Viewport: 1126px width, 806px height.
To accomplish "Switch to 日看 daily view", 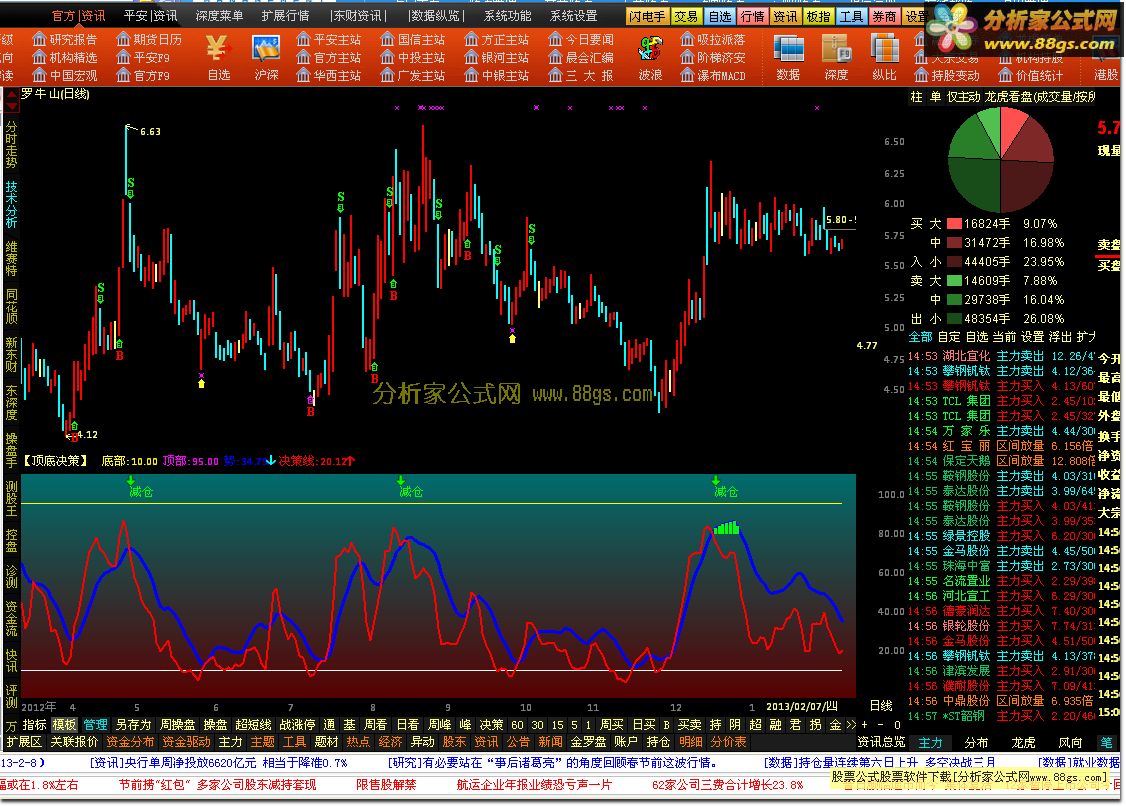I will (408, 725).
